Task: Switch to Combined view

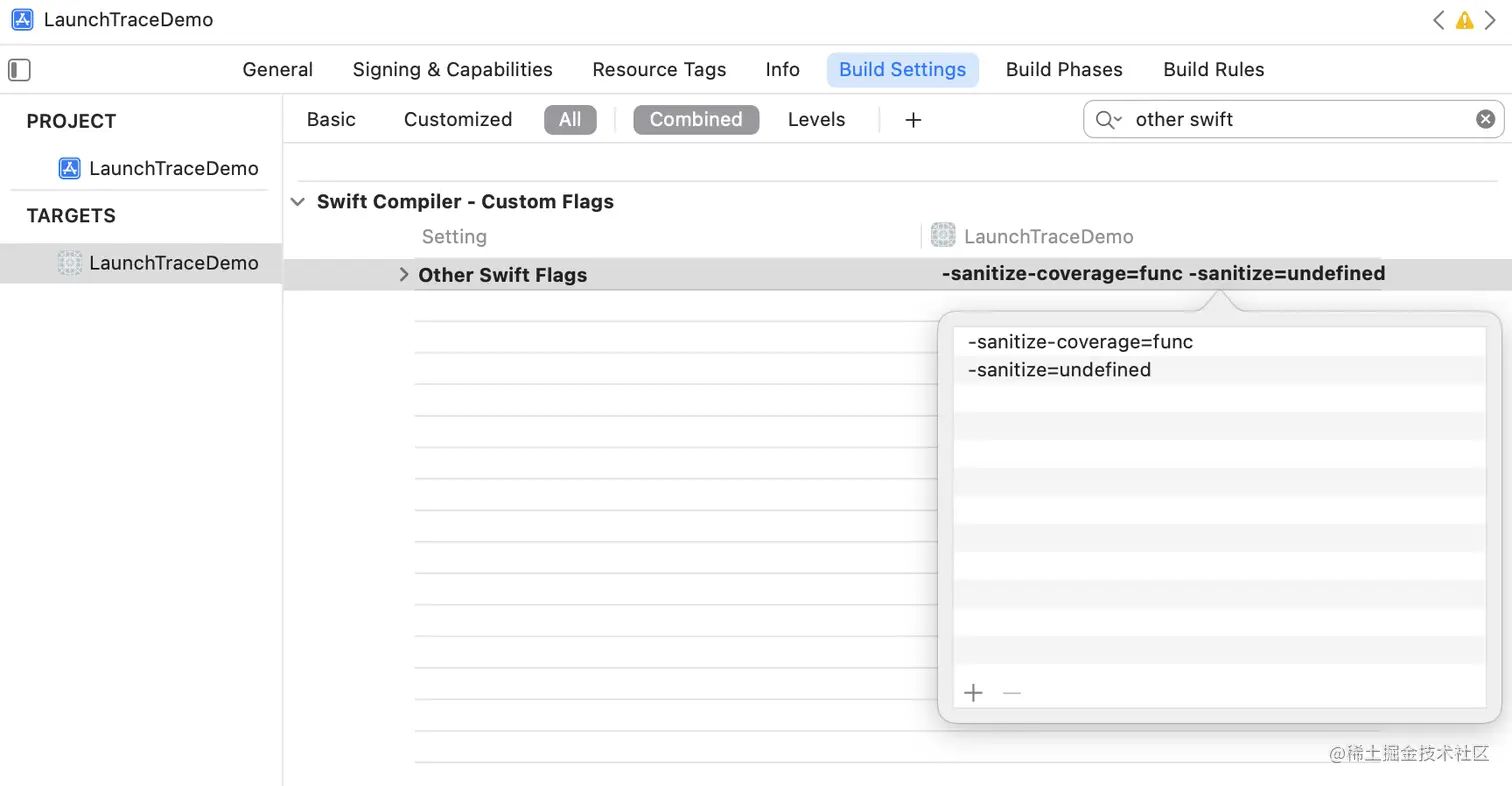Action: [x=696, y=120]
